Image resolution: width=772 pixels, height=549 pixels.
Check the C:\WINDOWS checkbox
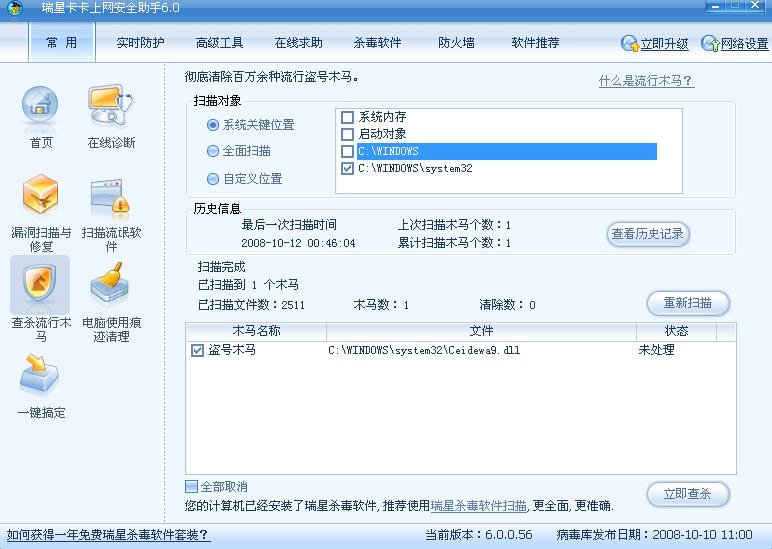click(347, 151)
